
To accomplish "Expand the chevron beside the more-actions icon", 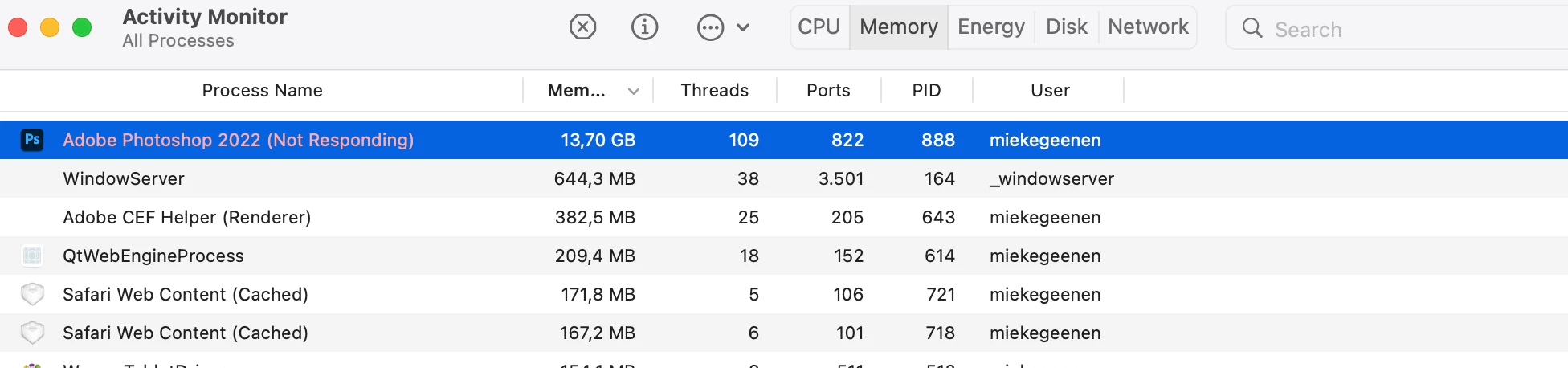I will [x=743, y=27].
